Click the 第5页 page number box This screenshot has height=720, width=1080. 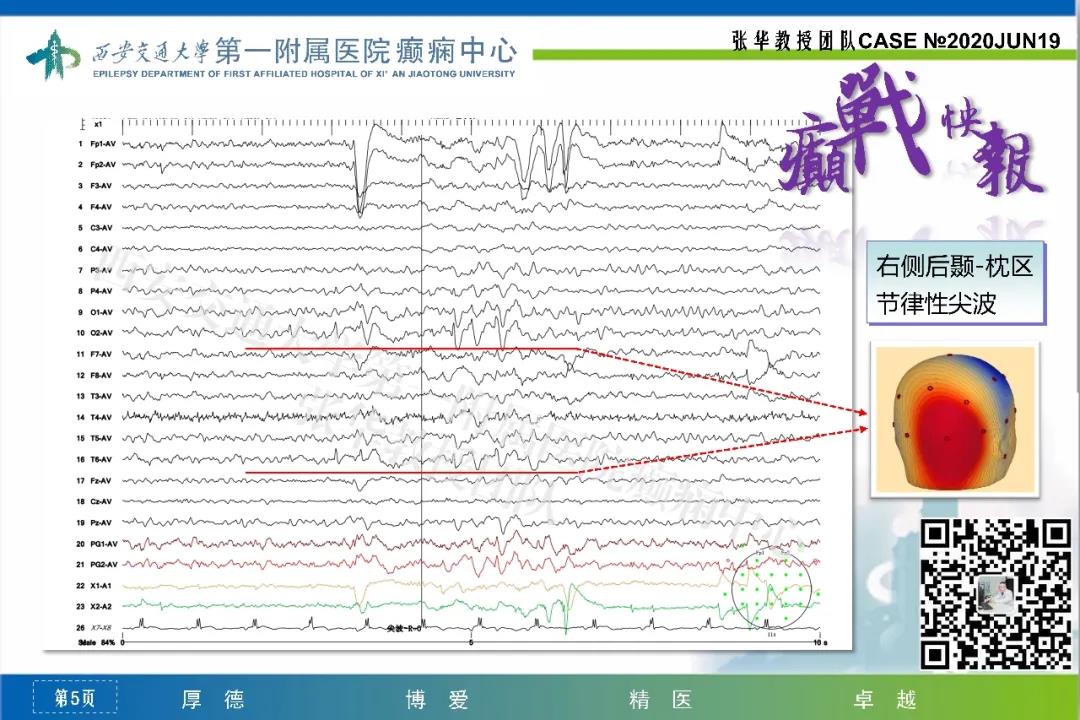[x=74, y=698]
